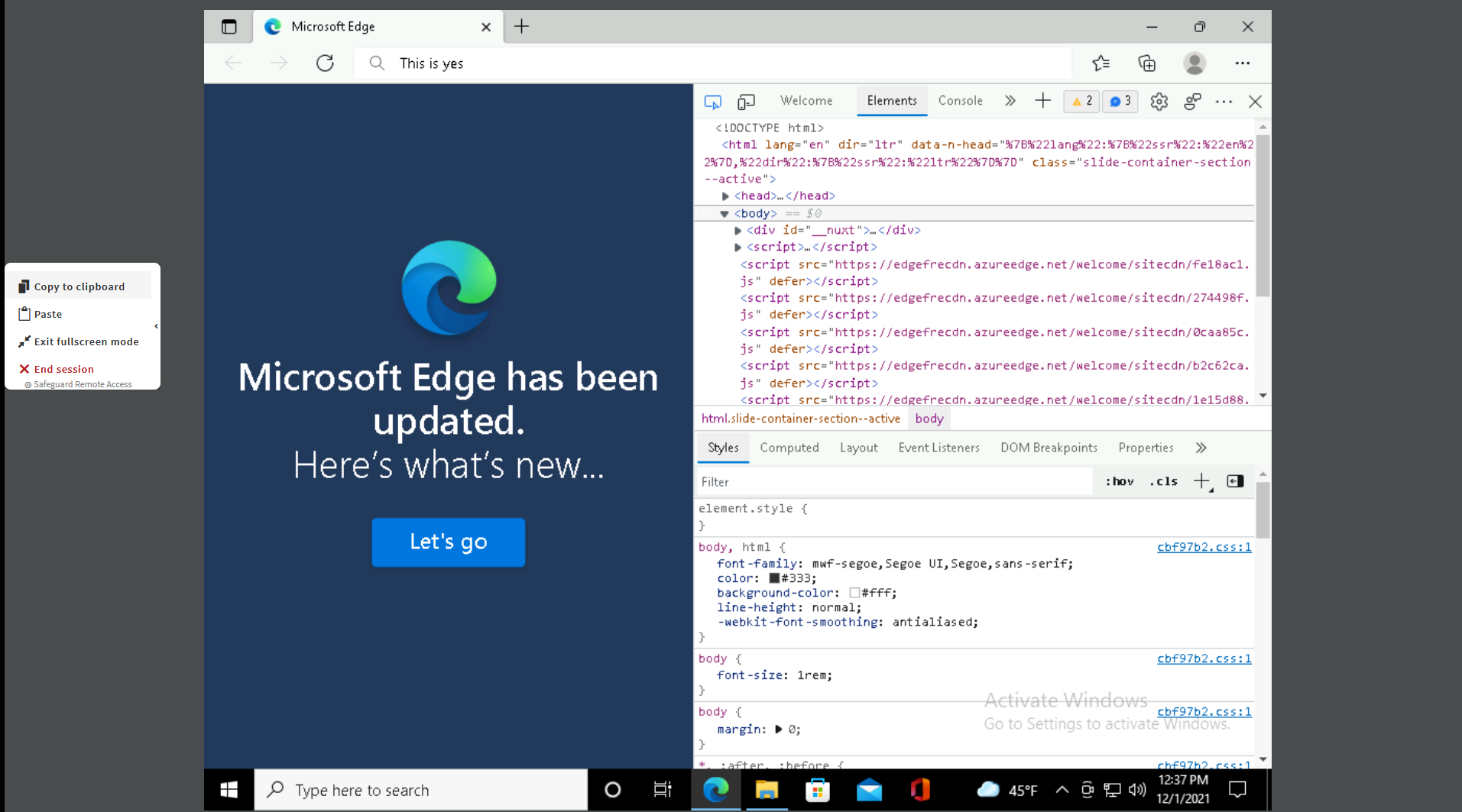Open the tab actions menu icon
The width and height of the screenshot is (1462, 812).
[x=229, y=27]
